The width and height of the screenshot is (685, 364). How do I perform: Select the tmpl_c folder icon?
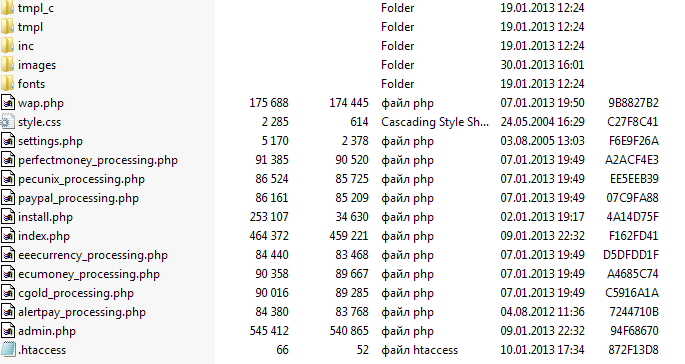pos(7,8)
